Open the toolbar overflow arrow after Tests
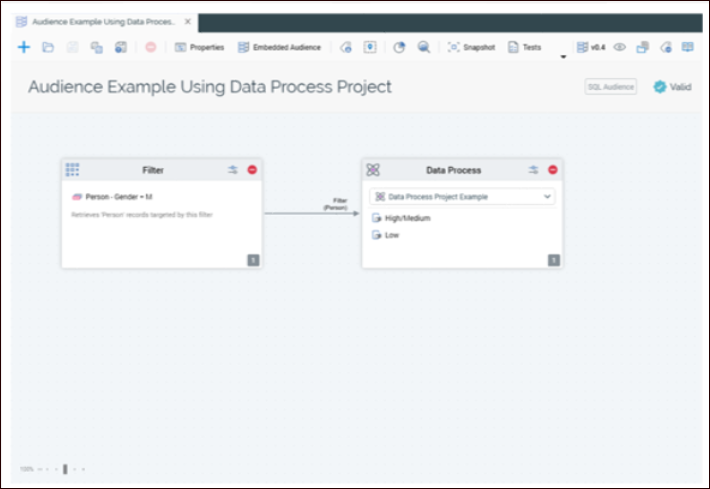710x489 pixels. point(562,56)
